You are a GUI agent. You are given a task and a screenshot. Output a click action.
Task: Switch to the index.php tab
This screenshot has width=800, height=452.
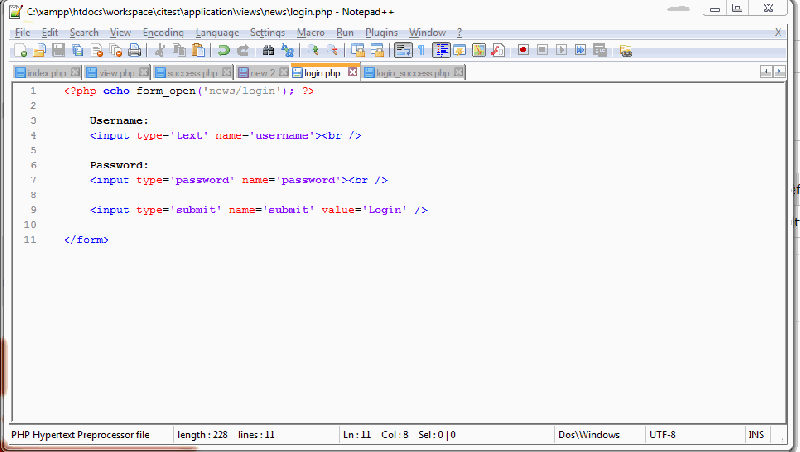pos(46,73)
